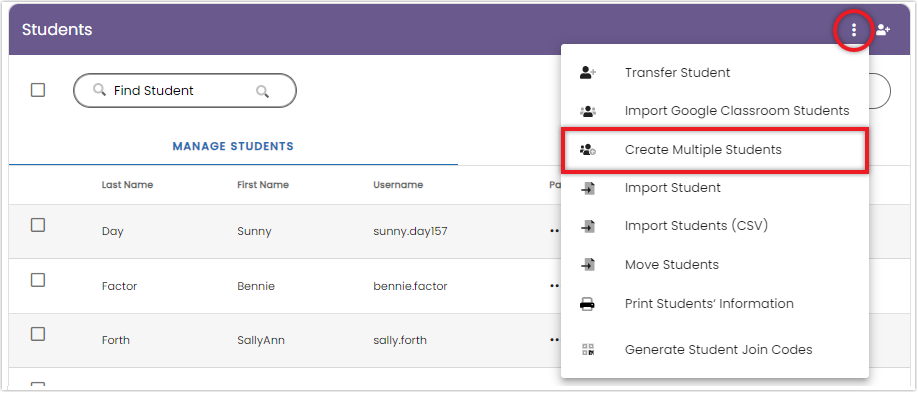Check the box for Sunny Day

tap(38, 225)
